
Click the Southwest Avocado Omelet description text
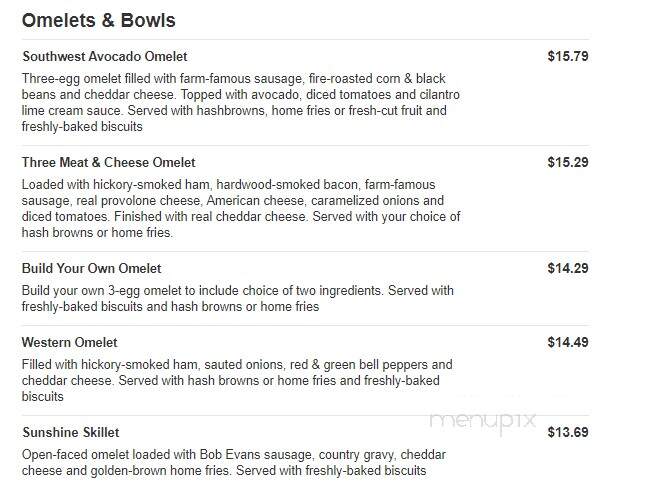241,103
